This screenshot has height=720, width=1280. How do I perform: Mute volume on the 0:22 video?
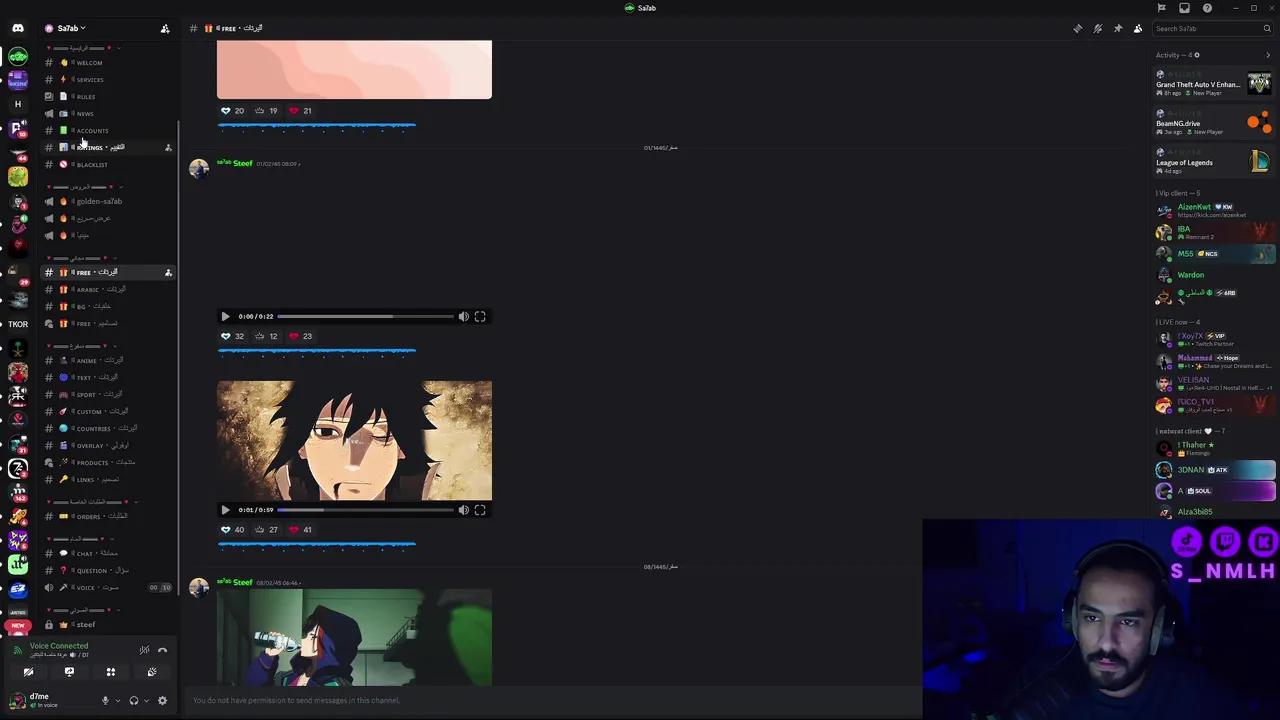[464, 316]
